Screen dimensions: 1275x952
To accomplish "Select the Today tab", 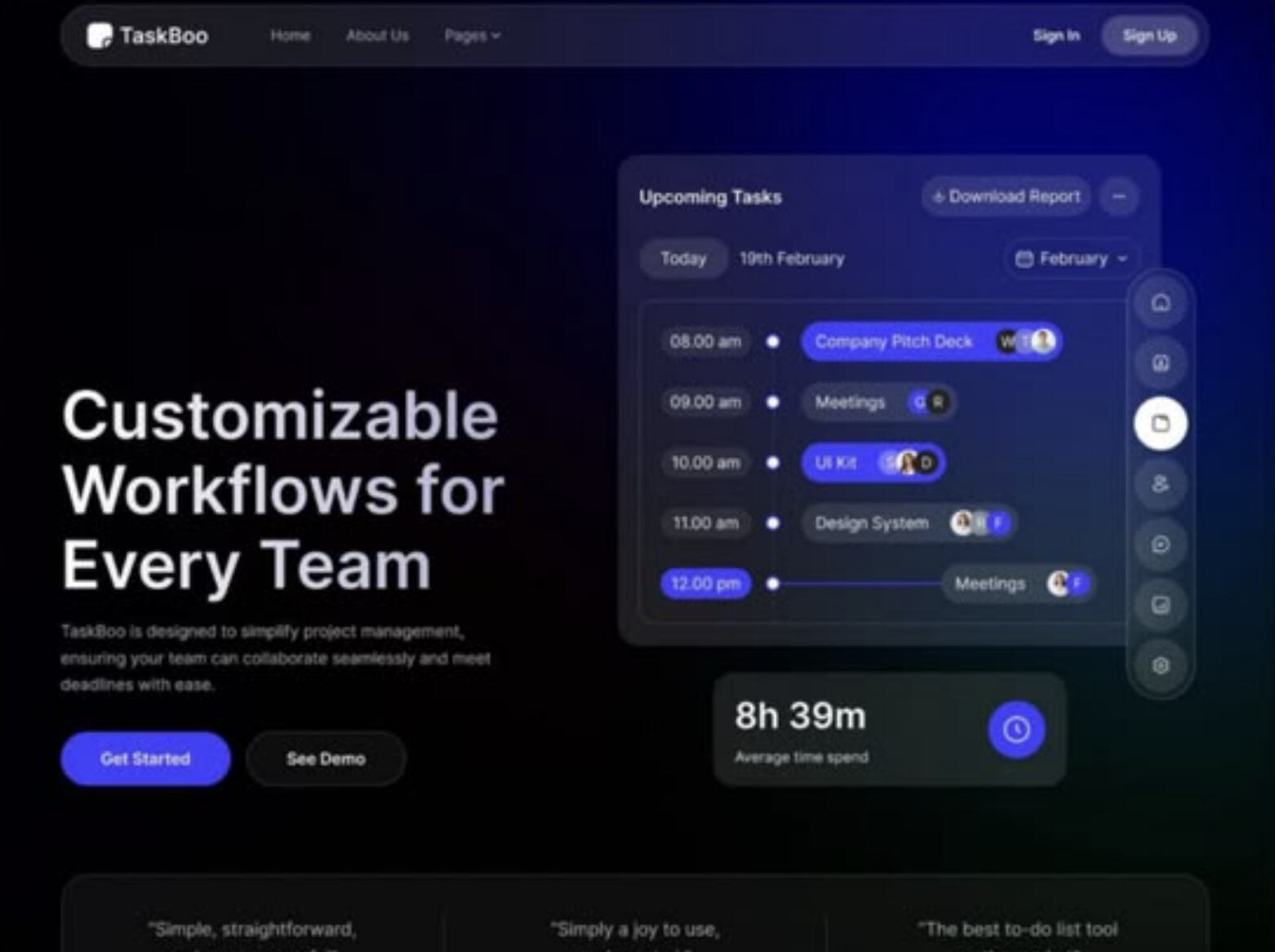I will tap(683, 259).
